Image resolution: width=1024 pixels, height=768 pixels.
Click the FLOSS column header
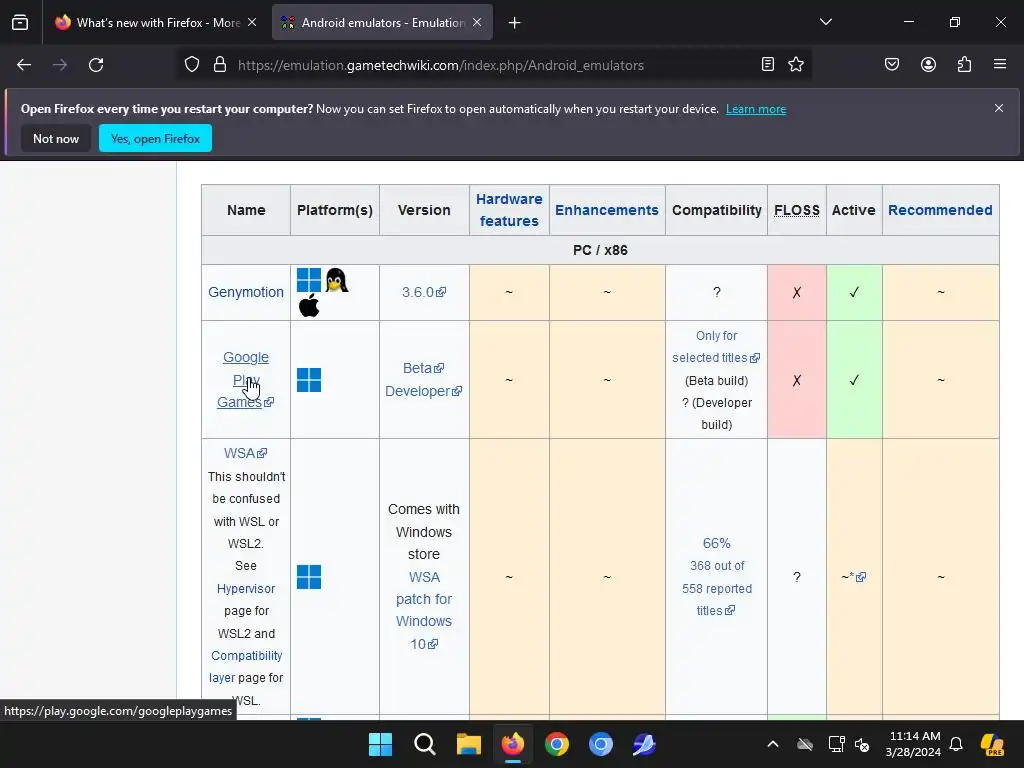click(796, 210)
